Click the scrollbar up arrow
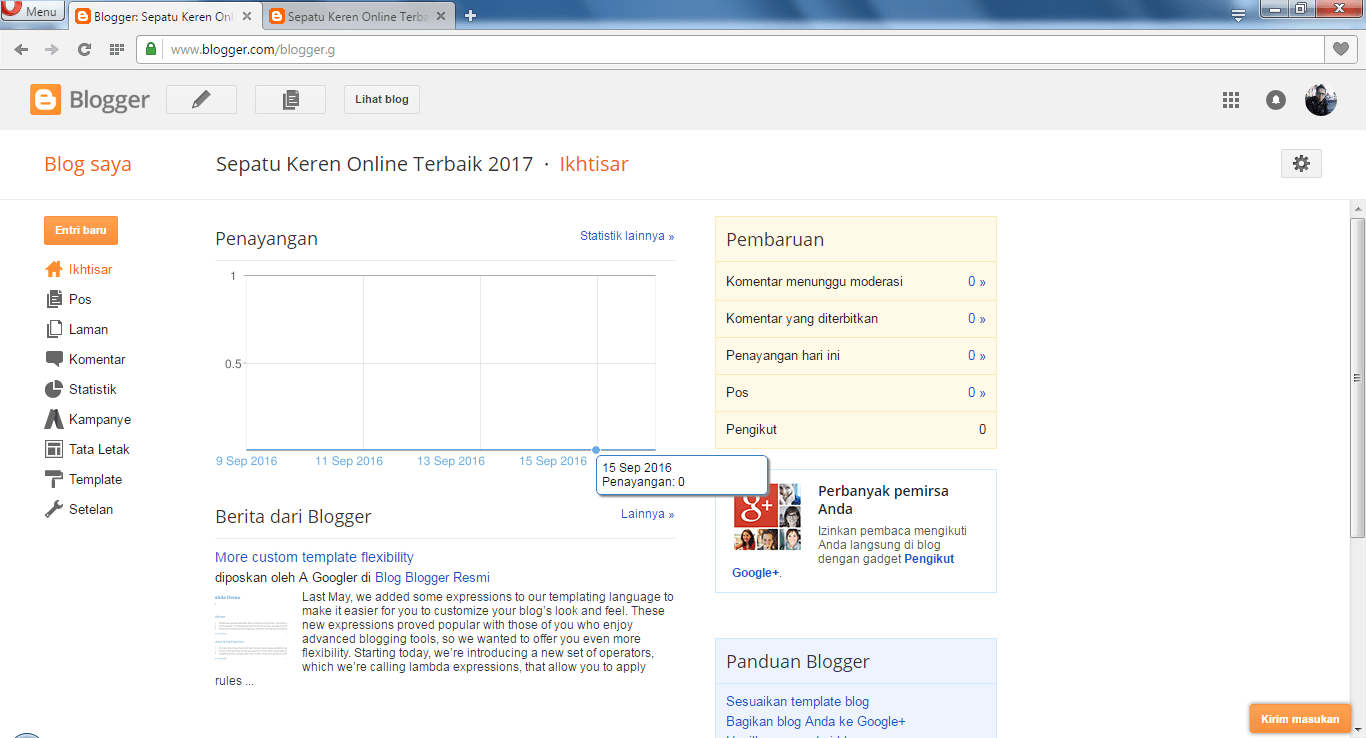This screenshot has height=738, width=1366. coord(1357,208)
